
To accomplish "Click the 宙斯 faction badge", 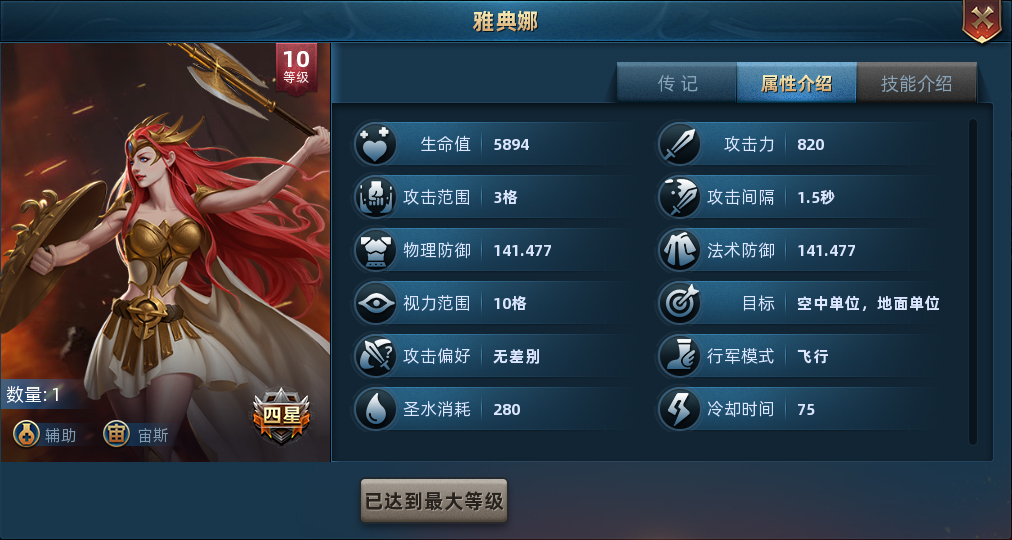I will click(x=136, y=435).
